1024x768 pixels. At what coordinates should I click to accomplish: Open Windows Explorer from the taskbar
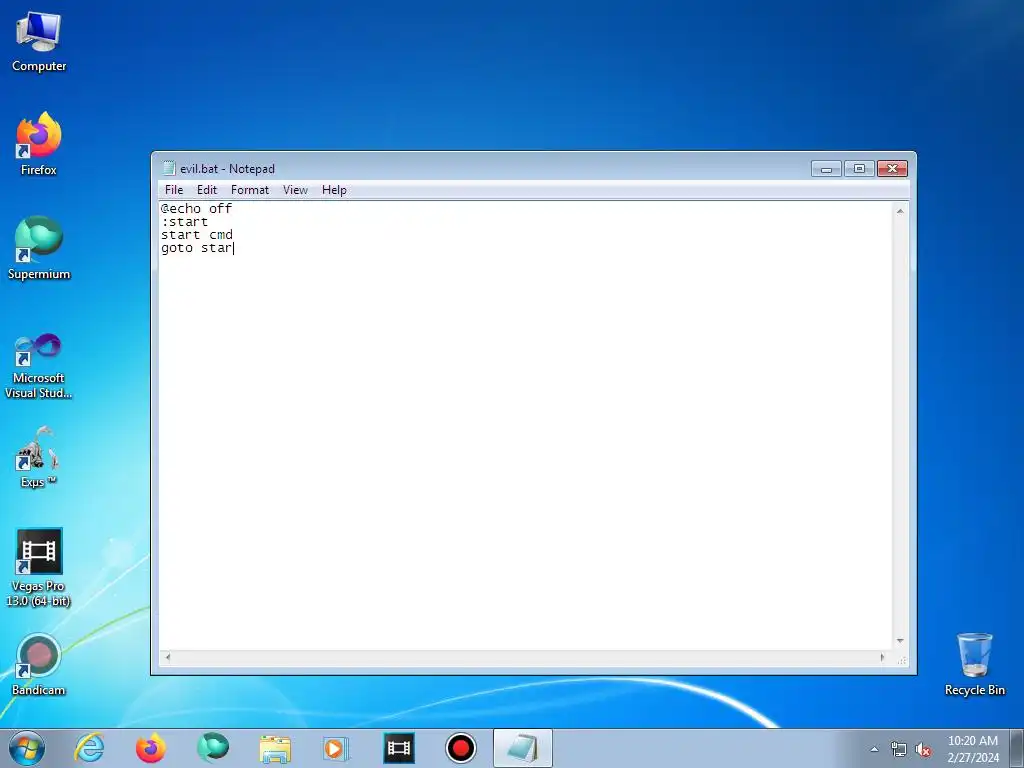point(275,748)
